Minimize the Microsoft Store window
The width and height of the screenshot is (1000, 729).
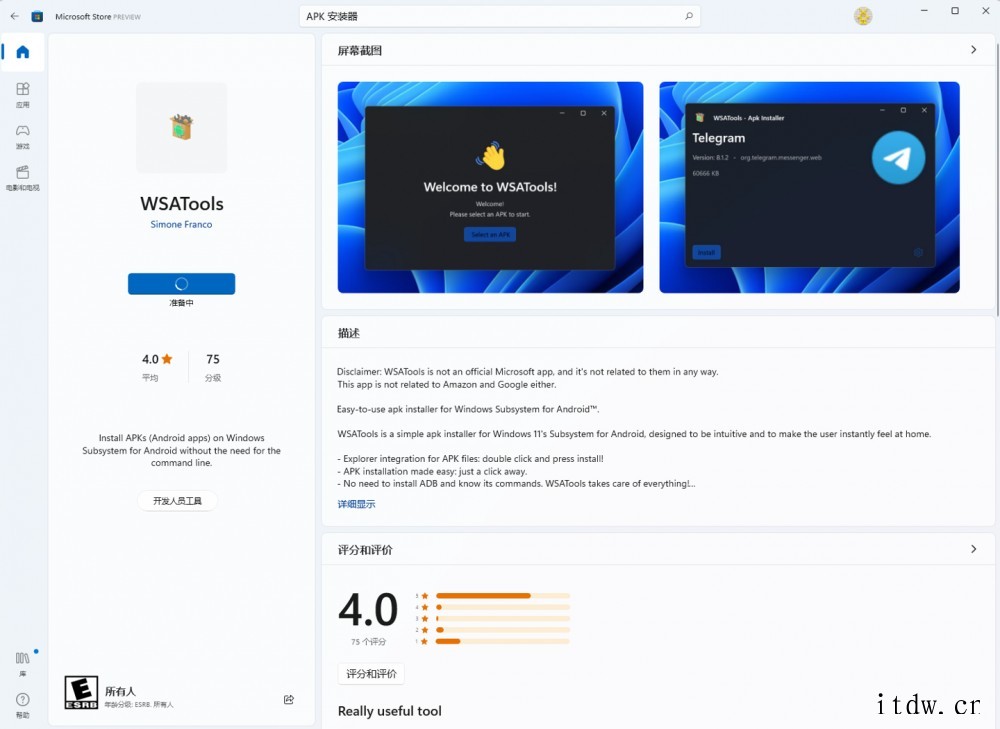924,11
